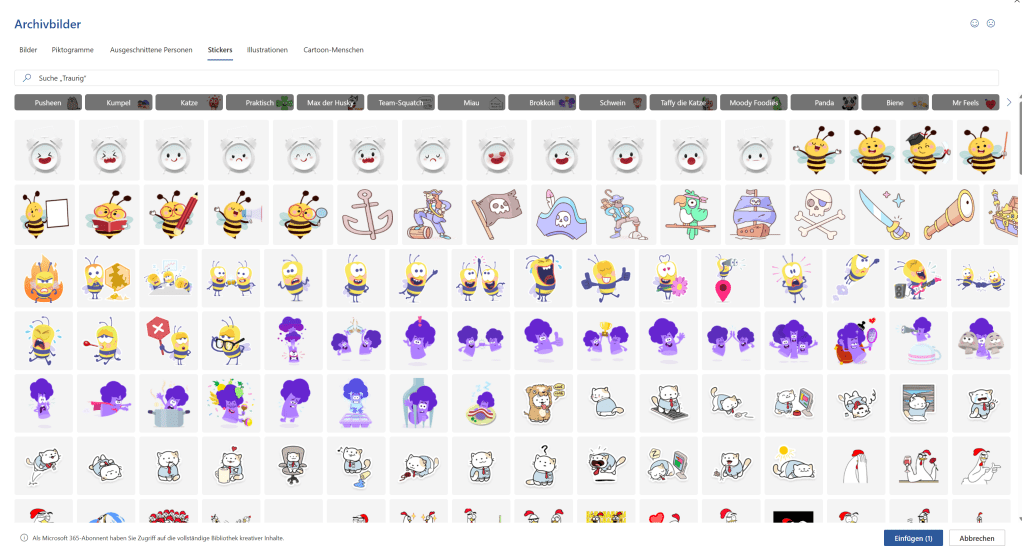Focus the Suche search input field
The image size is (1022, 550).
click(x=500, y=77)
